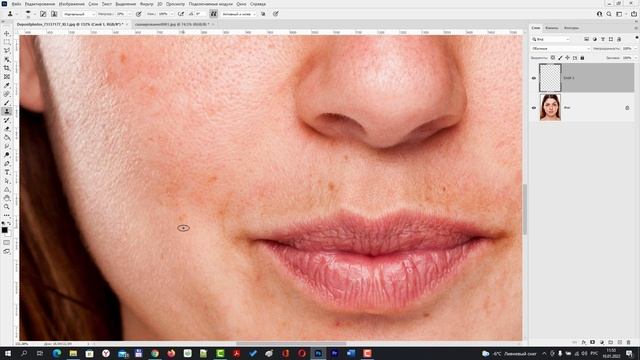Select the Clone Stamp tool
Viewport: 640px width, 360px height.
click(7, 111)
